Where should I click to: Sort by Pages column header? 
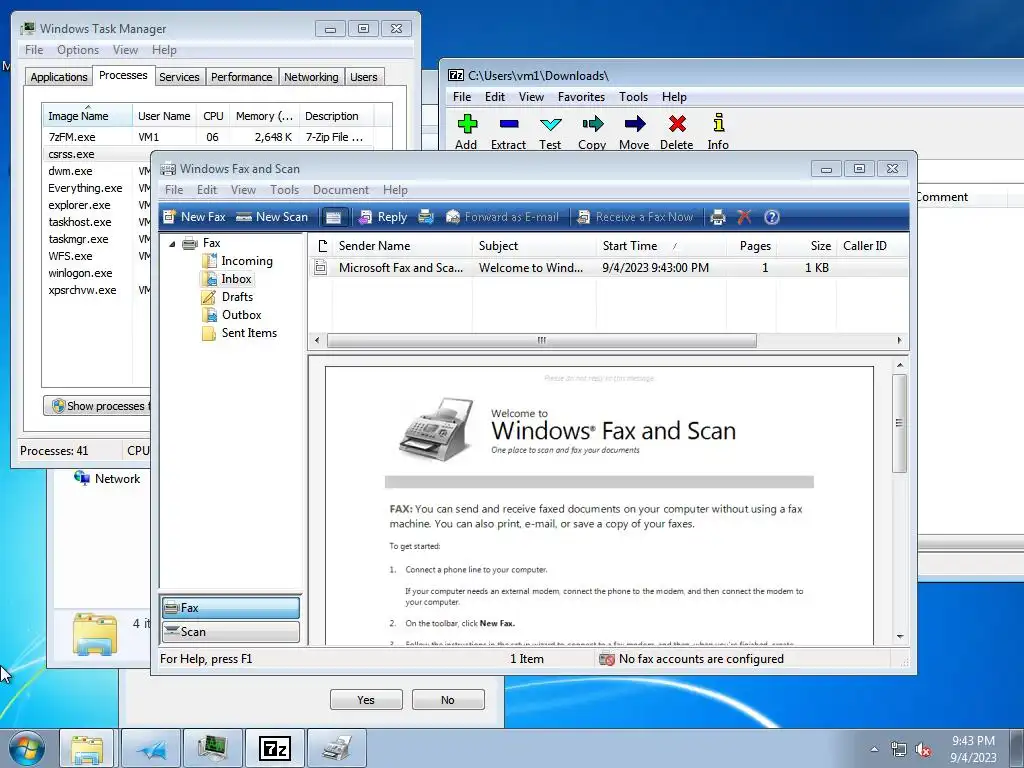coord(751,246)
